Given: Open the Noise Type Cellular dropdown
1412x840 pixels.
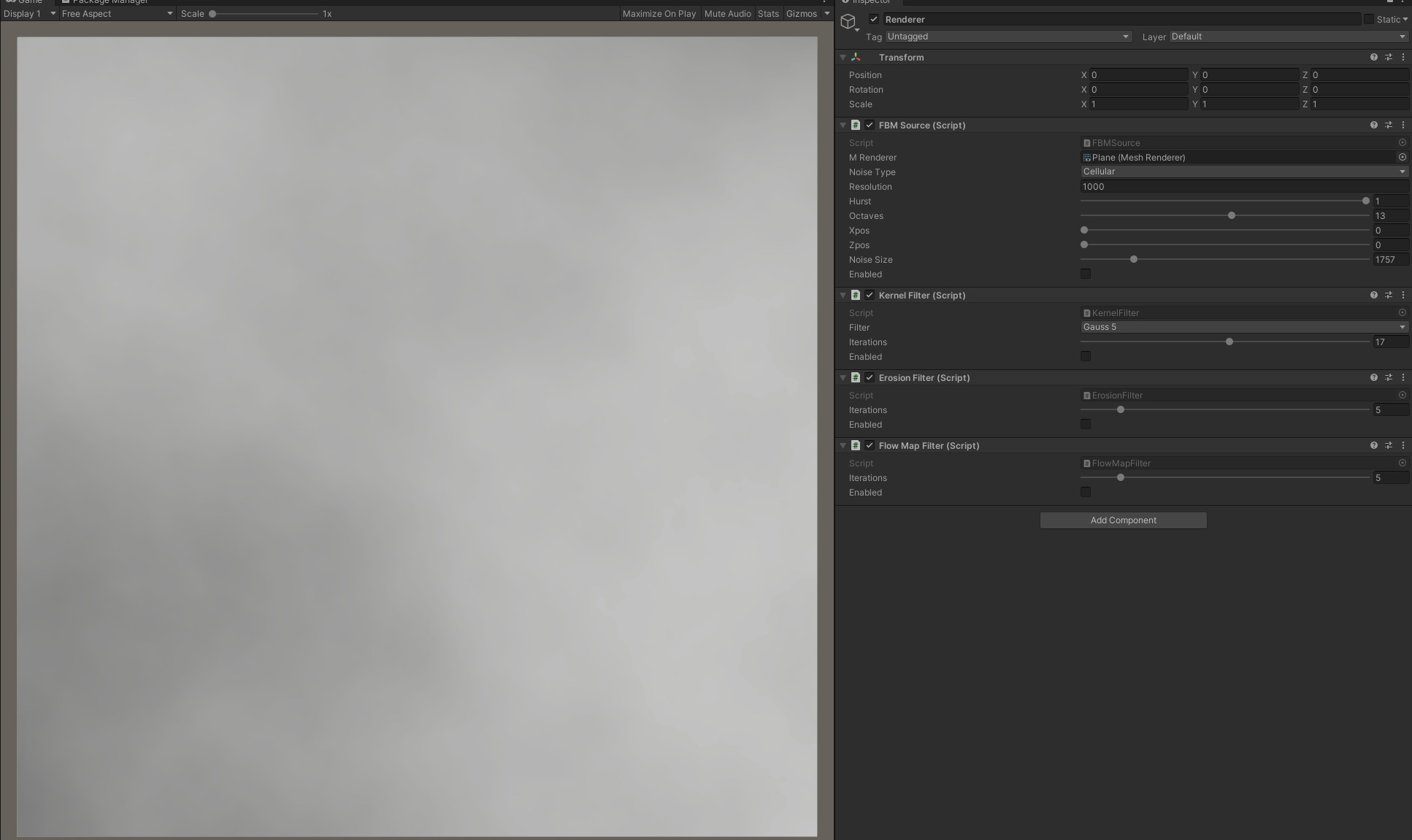Looking at the screenshot, I should click(1243, 172).
